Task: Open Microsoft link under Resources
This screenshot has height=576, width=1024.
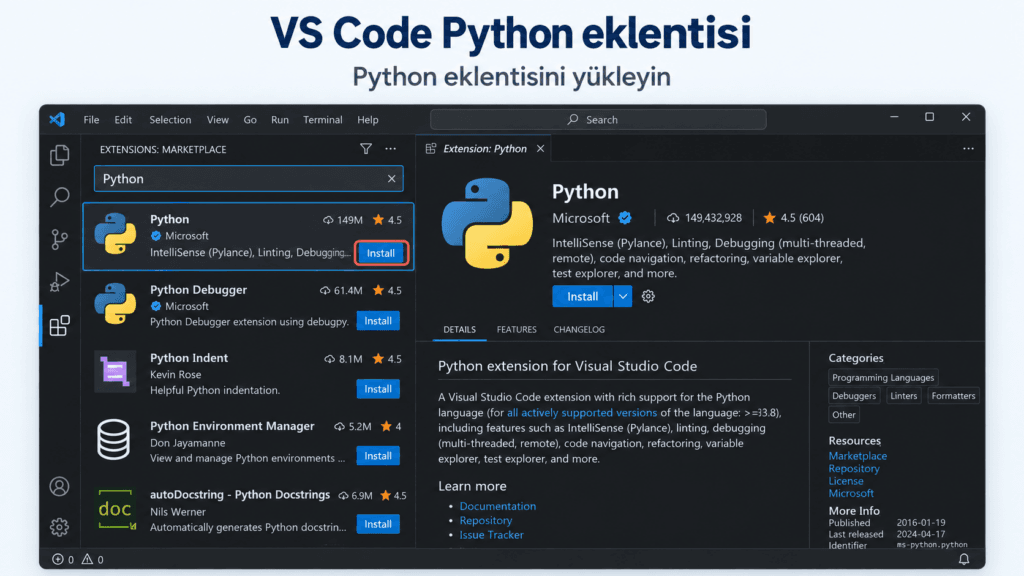Action: (851, 493)
